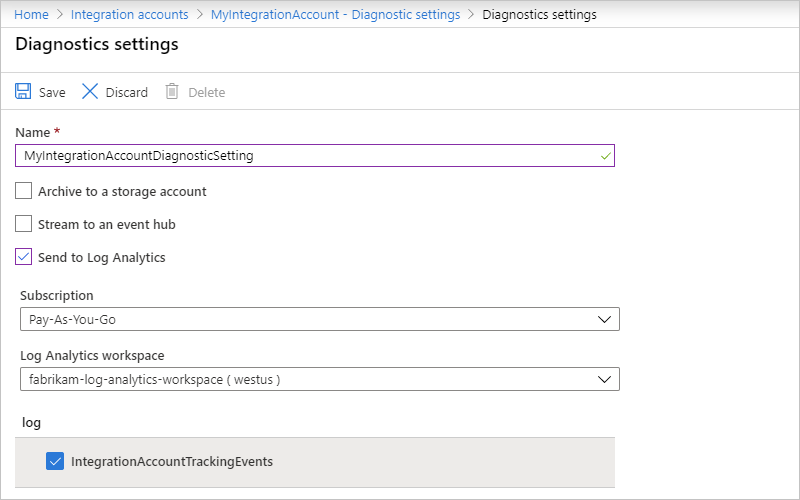
Task: Enable Archive to a storage account
Action: 24,191
